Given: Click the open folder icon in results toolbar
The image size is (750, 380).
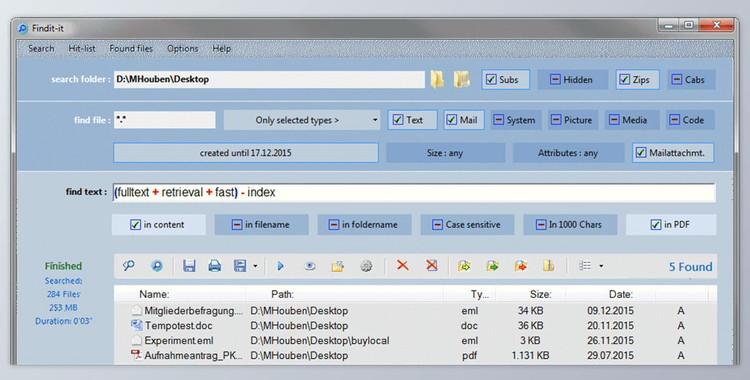Looking at the screenshot, I should coord(338,266).
